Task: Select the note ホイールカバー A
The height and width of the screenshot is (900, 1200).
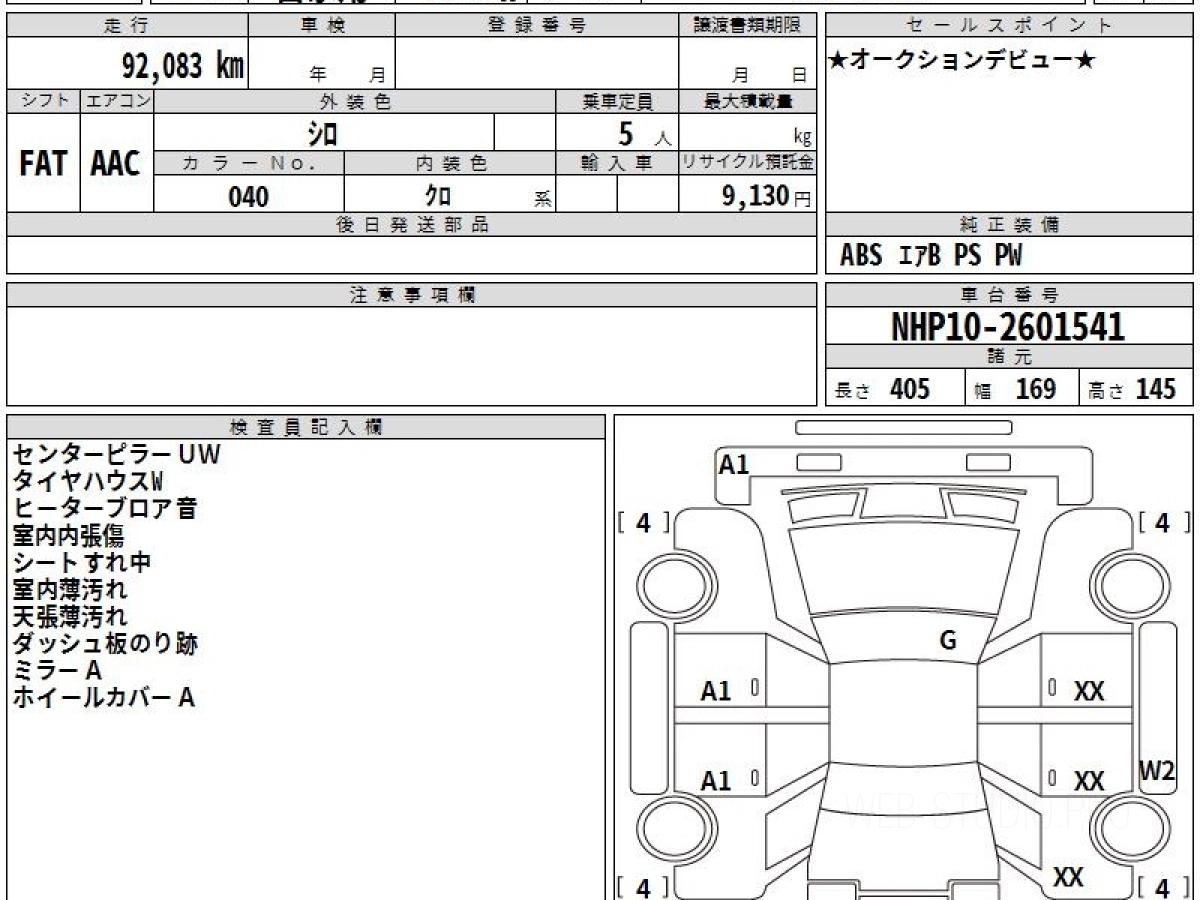Action: point(103,698)
